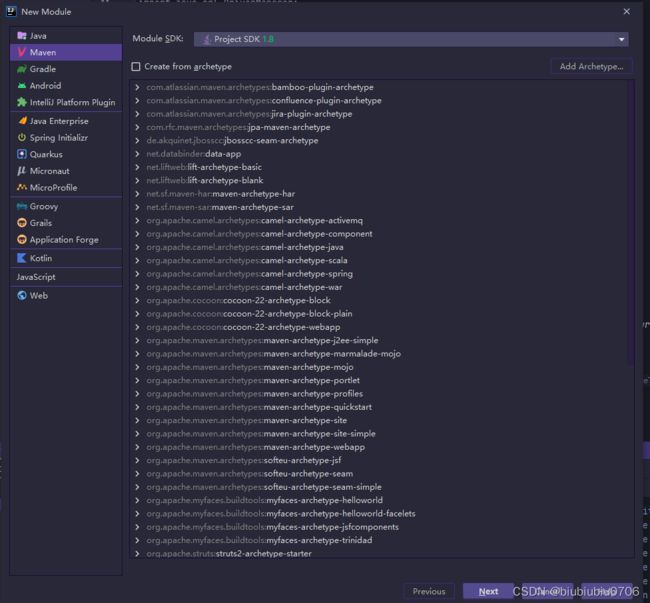Screen dimensions: 650x603
Task: Expand jira-plugin-archetype entry
Action: [x=137, y=114]
